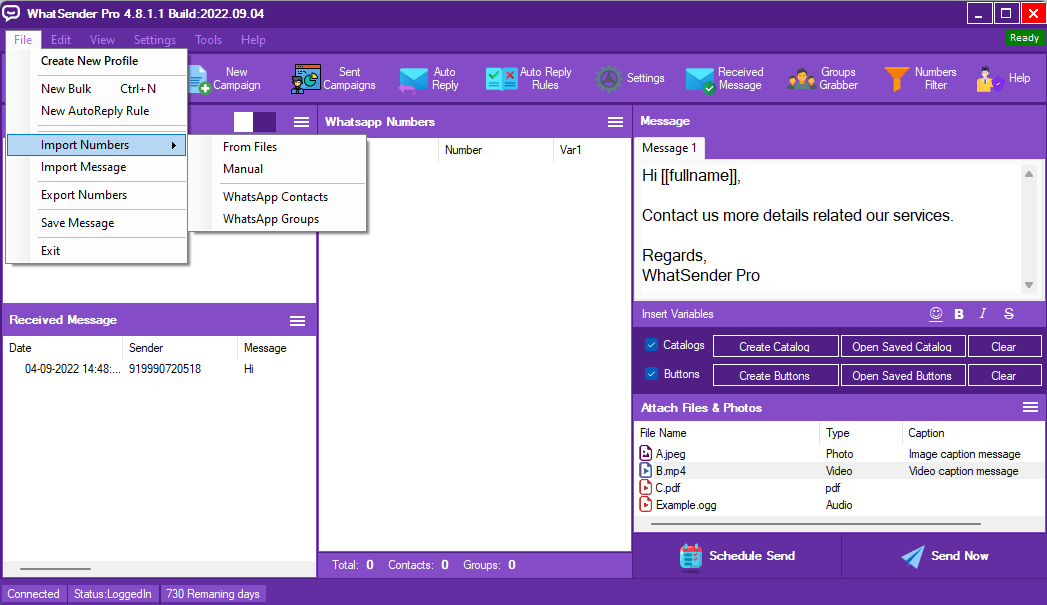Apply italic formatting to message
This screenshot has height=605, width=1047.
pos(983,314)
